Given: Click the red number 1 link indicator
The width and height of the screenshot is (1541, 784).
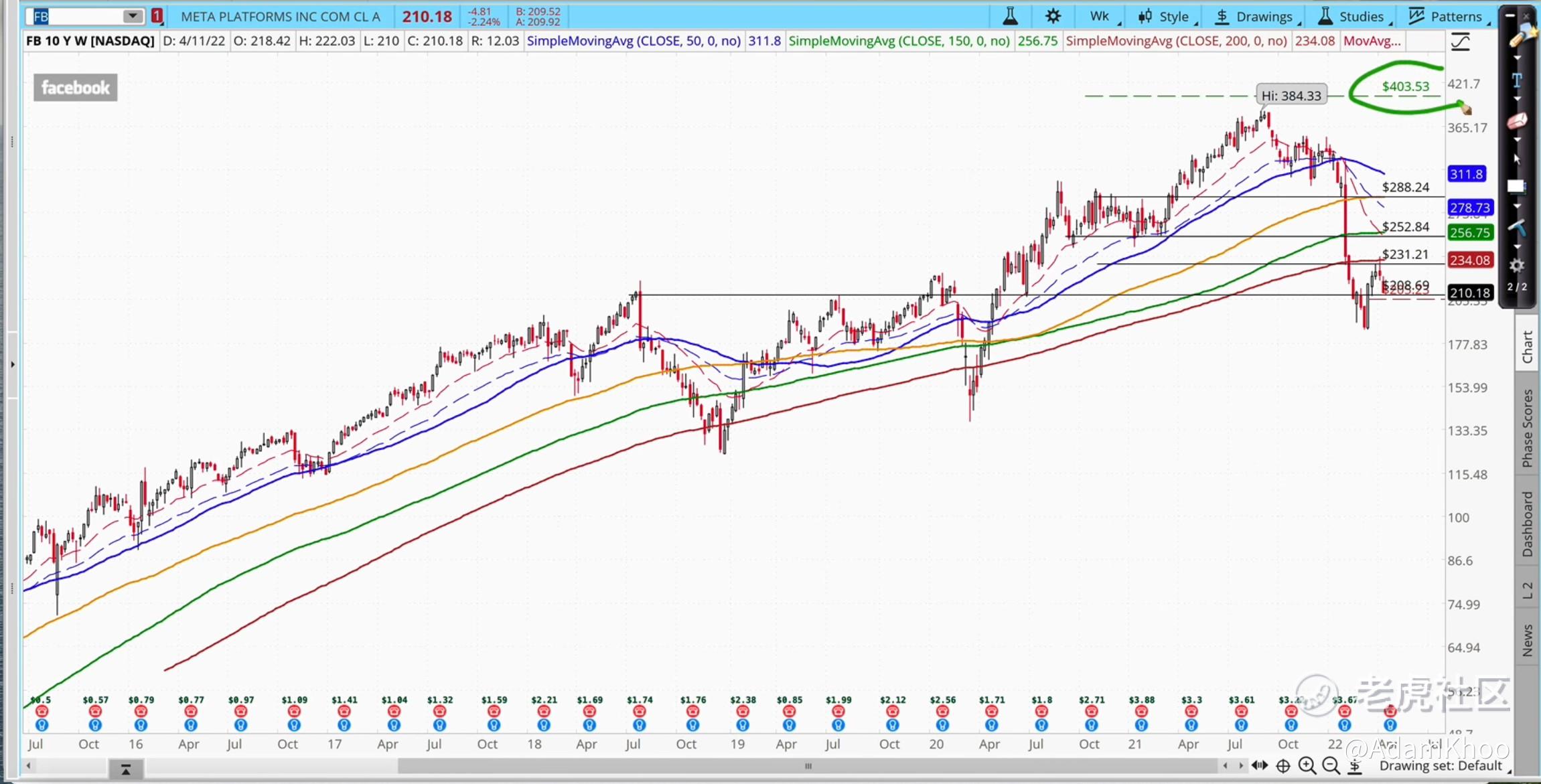Looking at the screenshot, I should point(157,16).
